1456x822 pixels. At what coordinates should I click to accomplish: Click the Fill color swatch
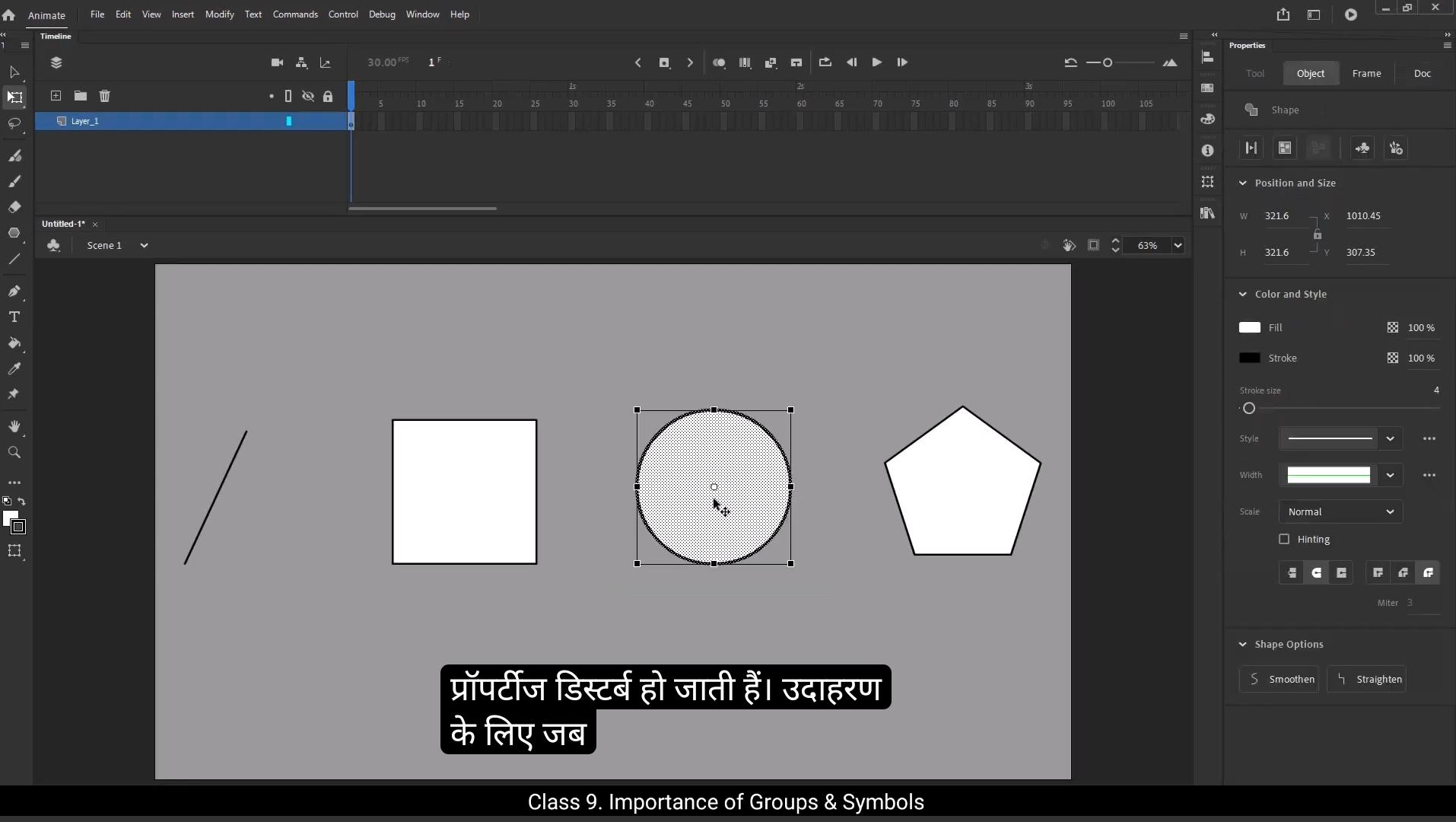coord(1249,327)
